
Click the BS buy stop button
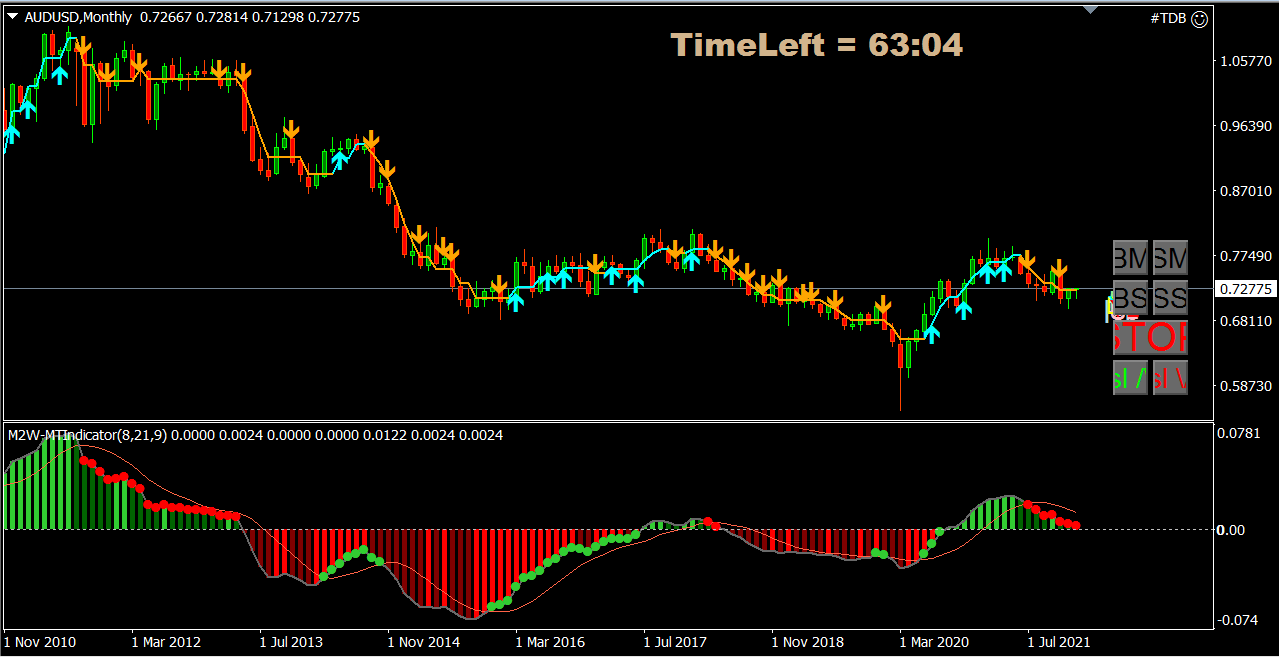pos(1129,298)
